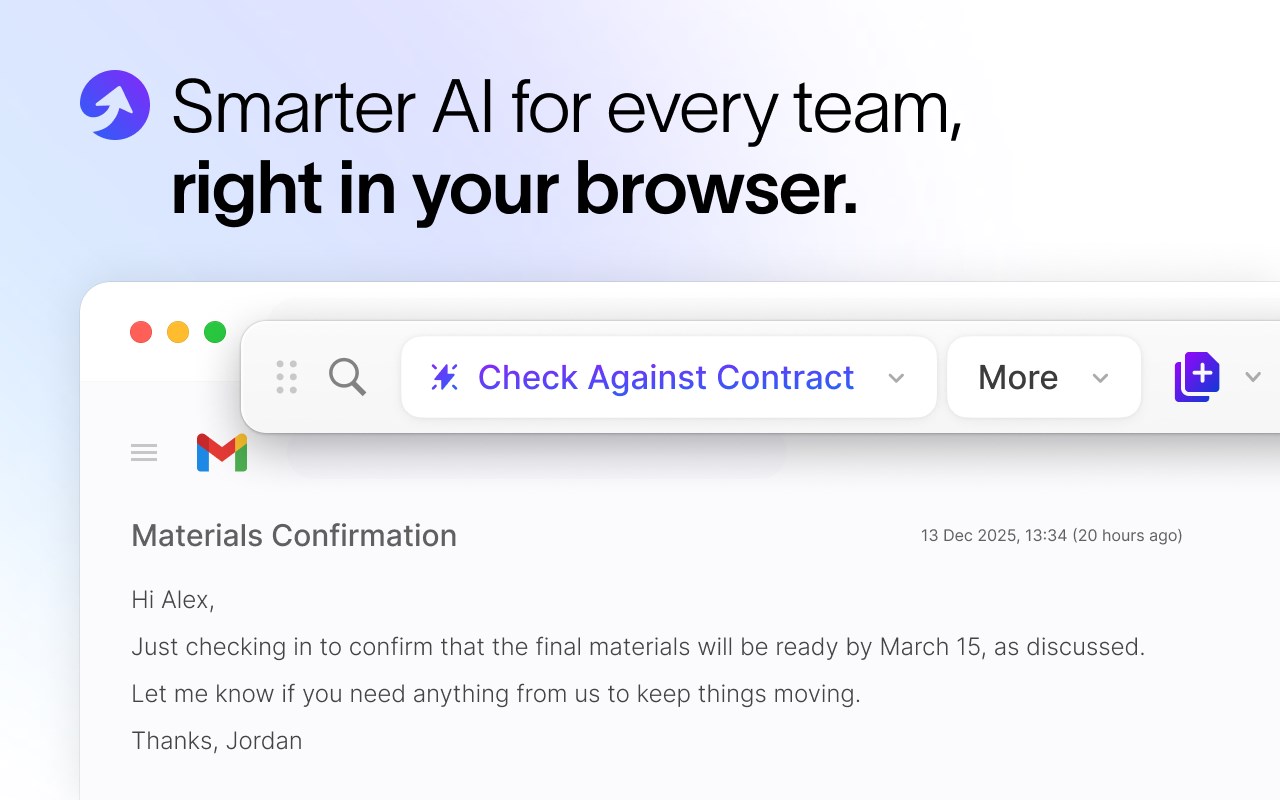Click the 13 Dec 2025 timestamp
Image resolution: width=1280 pixels, height=800 pixels.
coord(1051,536)
